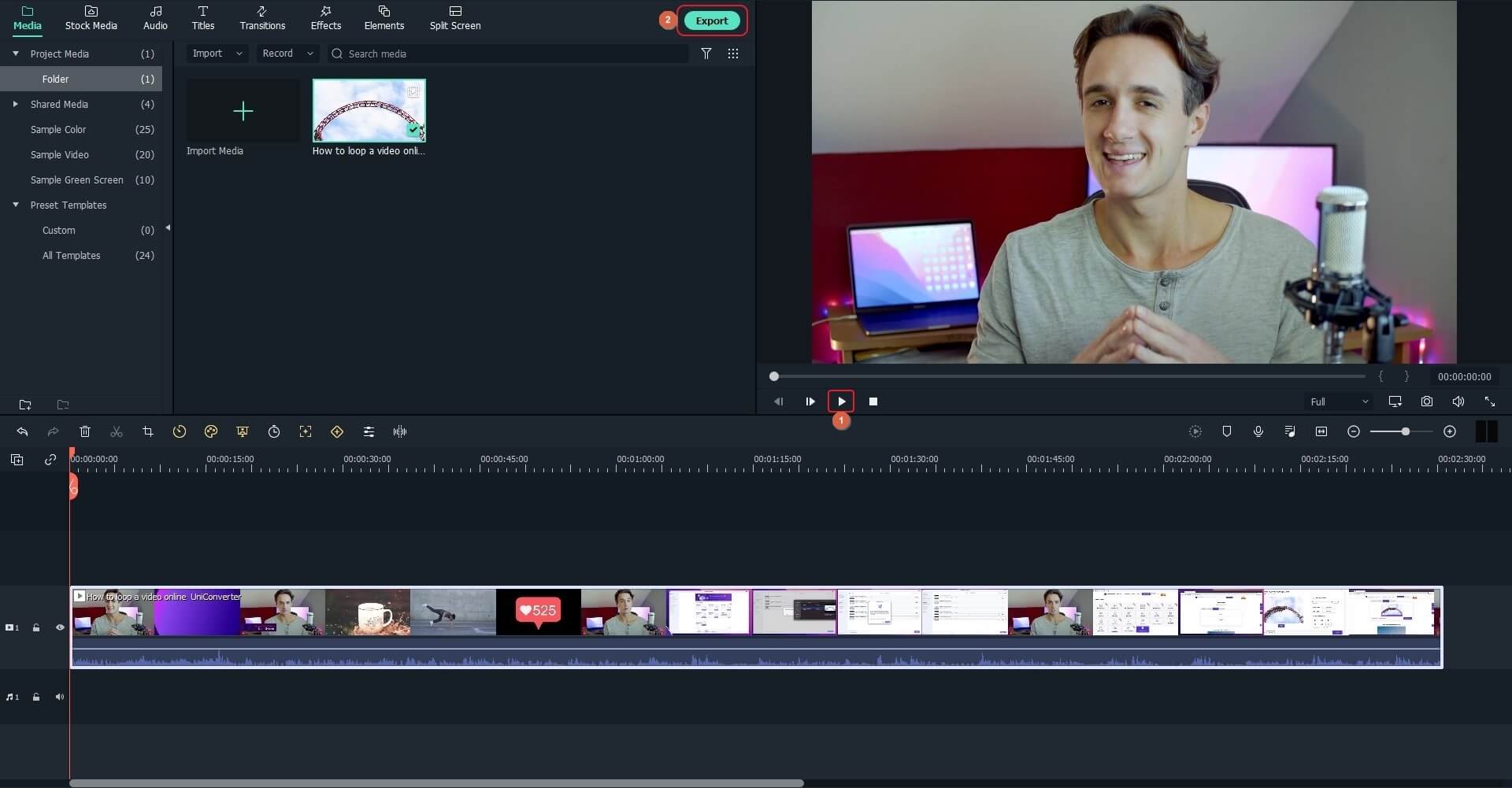This screenshot has width=1512, height=788.
Task: Mute audio track 1 speaker
Action: point(60,697)
